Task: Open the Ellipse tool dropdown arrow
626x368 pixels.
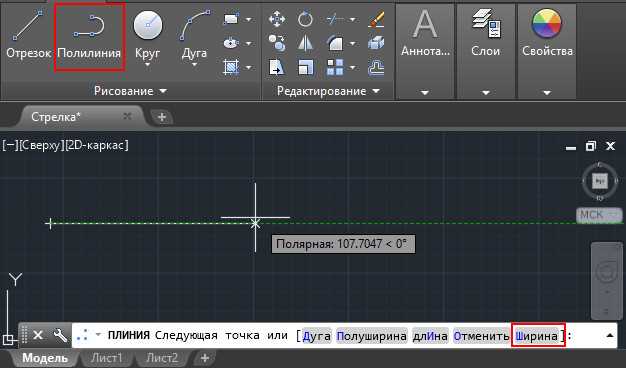Action: click(x=248, y=43)
